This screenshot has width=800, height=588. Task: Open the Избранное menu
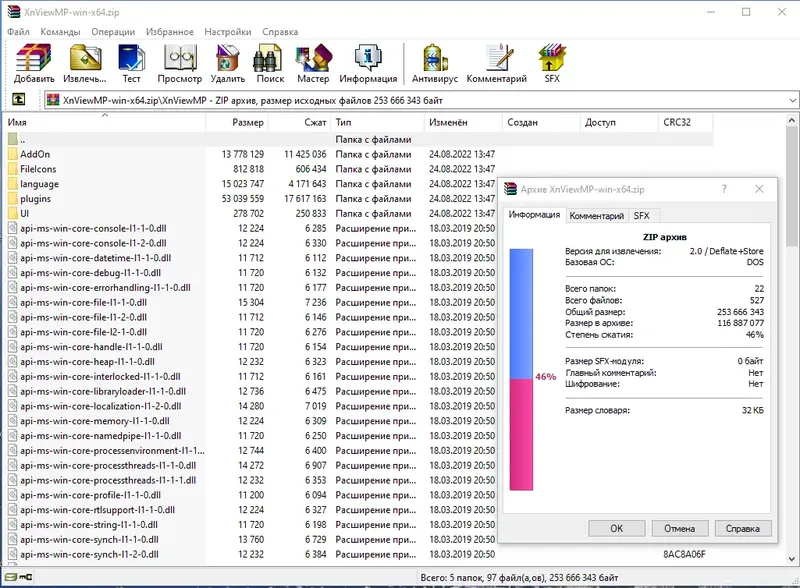pyautogui.click(x=169, y=32)
